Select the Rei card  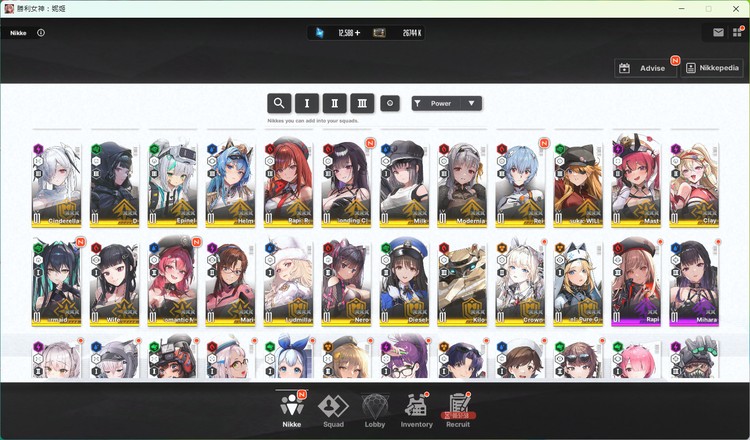[520, 184]
